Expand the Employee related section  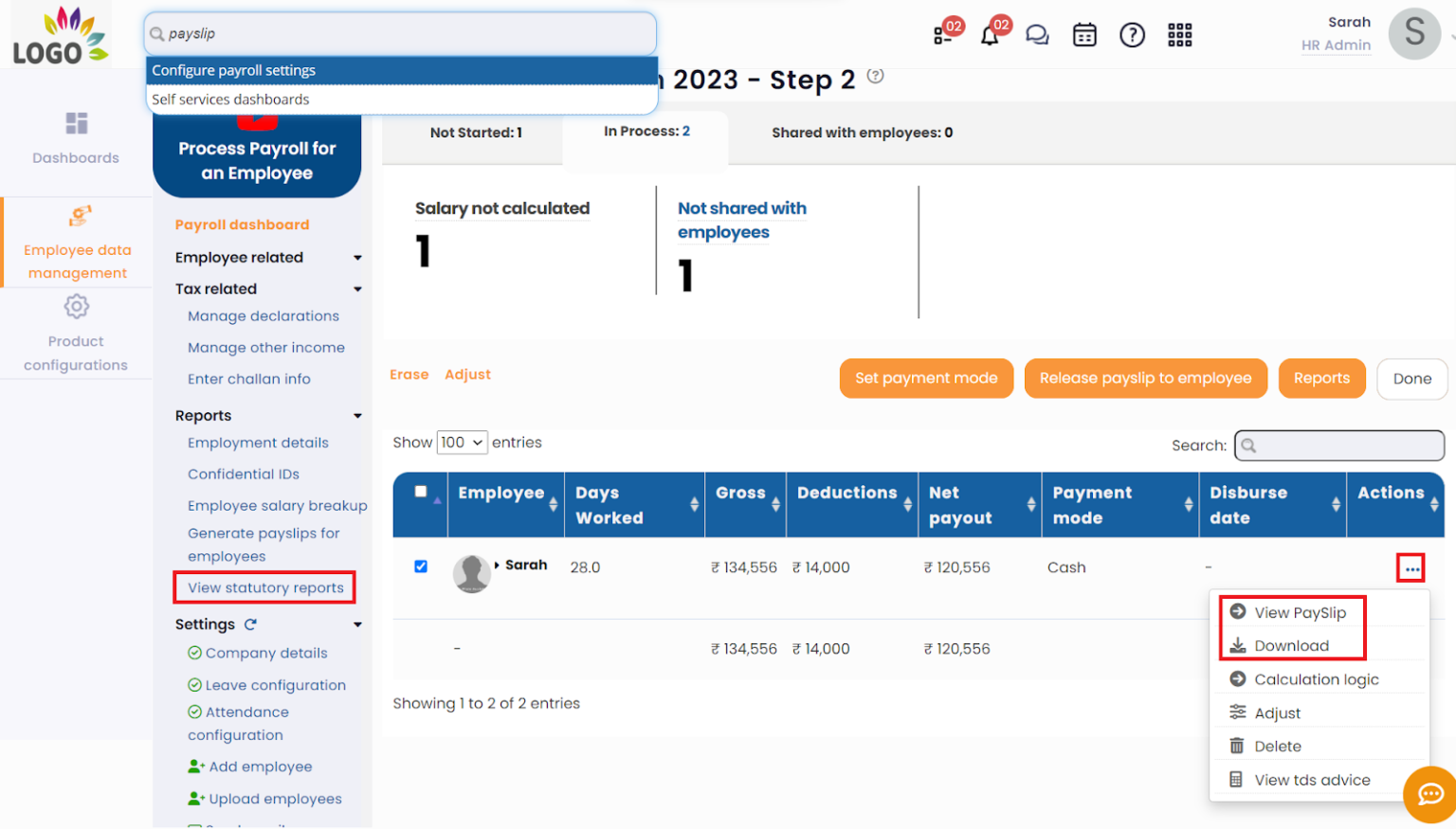point(357,257)
